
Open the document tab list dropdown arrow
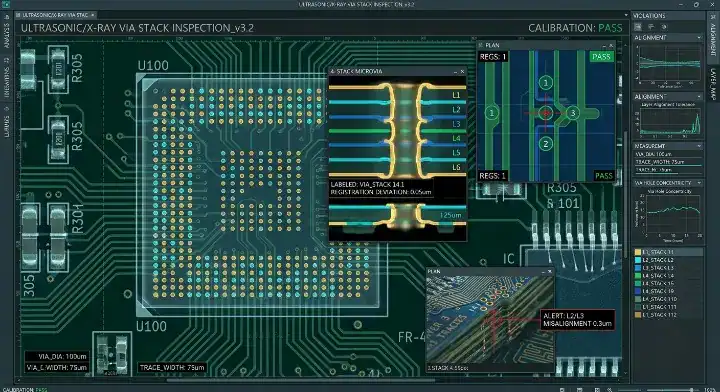tap(626, 15)
